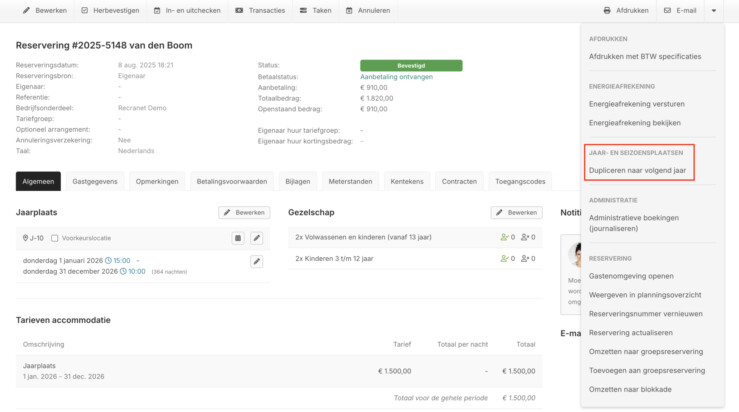Click Bewerken button in Gezelschap section
Image resolution: width=739 pixels, height=412 pixels.
click(x=517, y=213)
